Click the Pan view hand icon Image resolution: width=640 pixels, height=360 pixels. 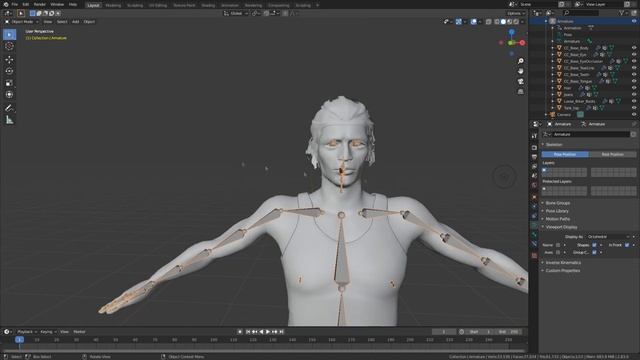click(x=520, y=71)
